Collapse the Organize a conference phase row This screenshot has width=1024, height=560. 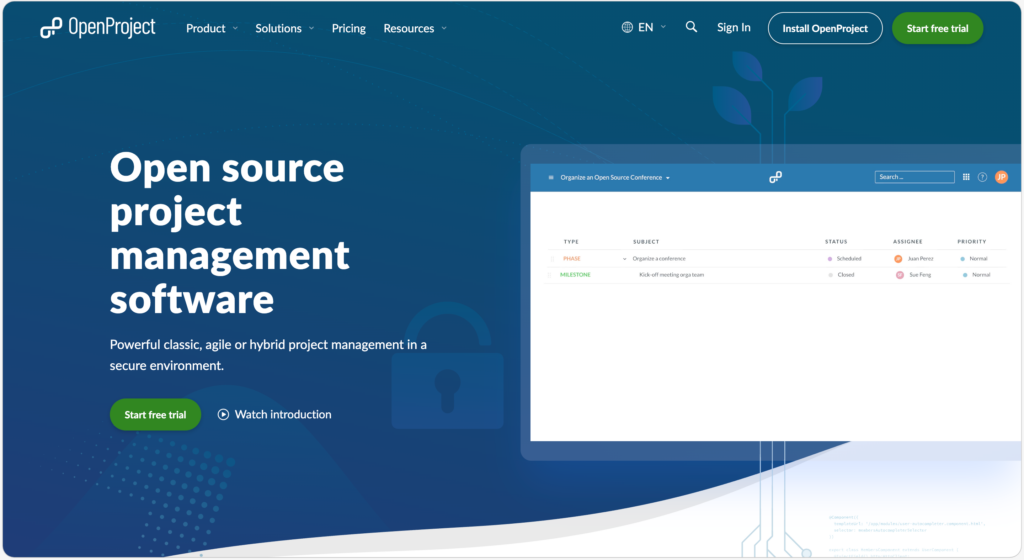(625, 258)
